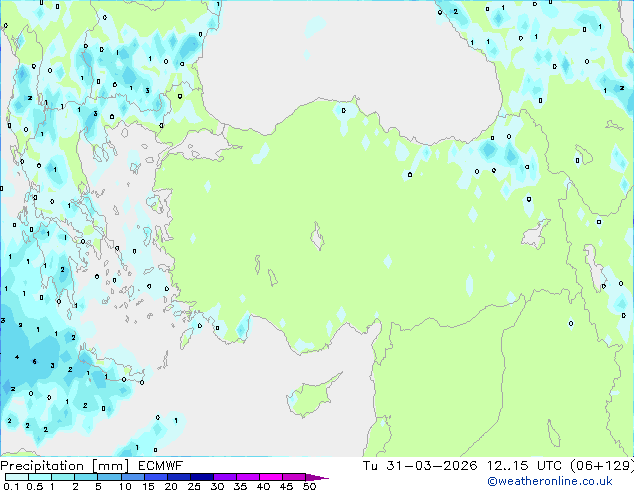This screenshot has width=634, height=490.
Task: Pick the 15–20 mm legend color swatch
Action: coord(156,477)
